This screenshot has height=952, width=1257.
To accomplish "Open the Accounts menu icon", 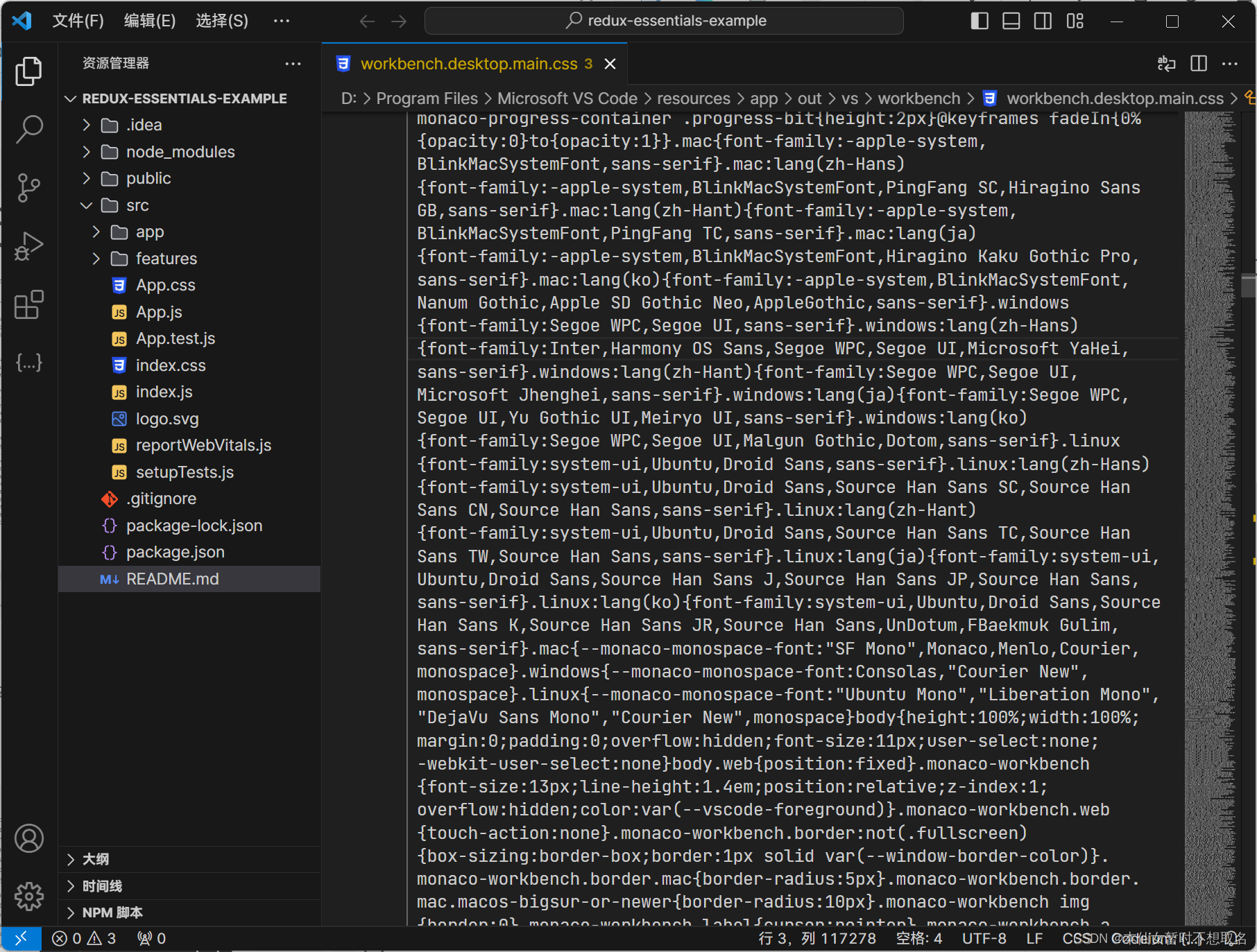I will click(28, 838).
